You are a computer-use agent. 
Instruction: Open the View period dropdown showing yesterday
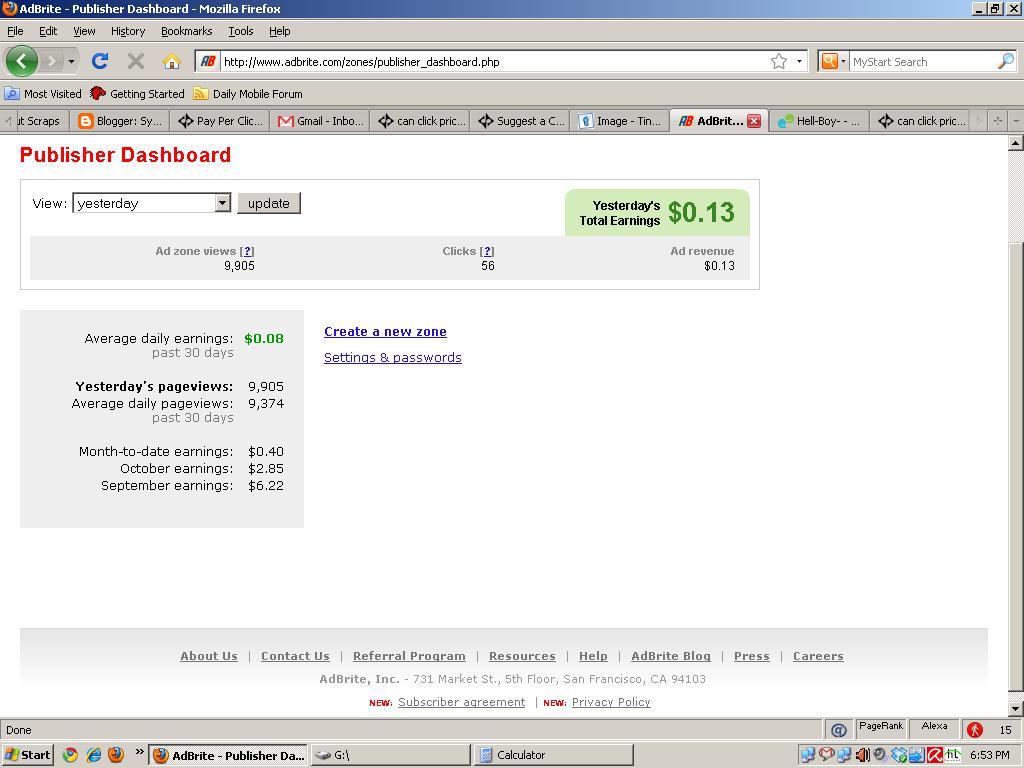tap(152, 203)
